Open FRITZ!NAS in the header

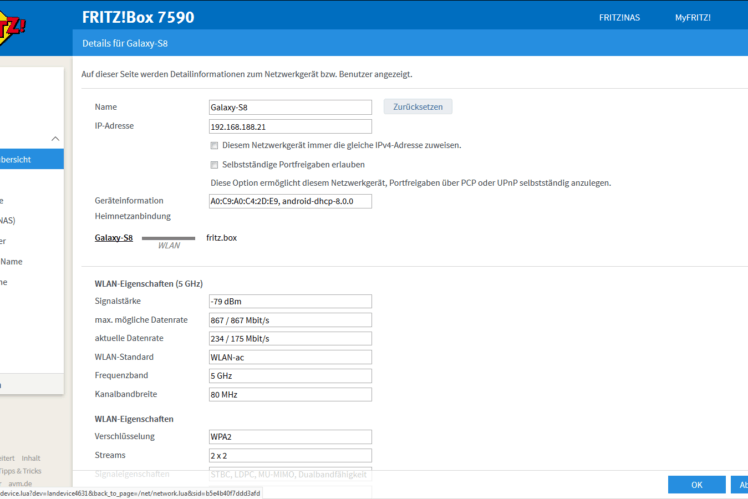coord(619,18)
